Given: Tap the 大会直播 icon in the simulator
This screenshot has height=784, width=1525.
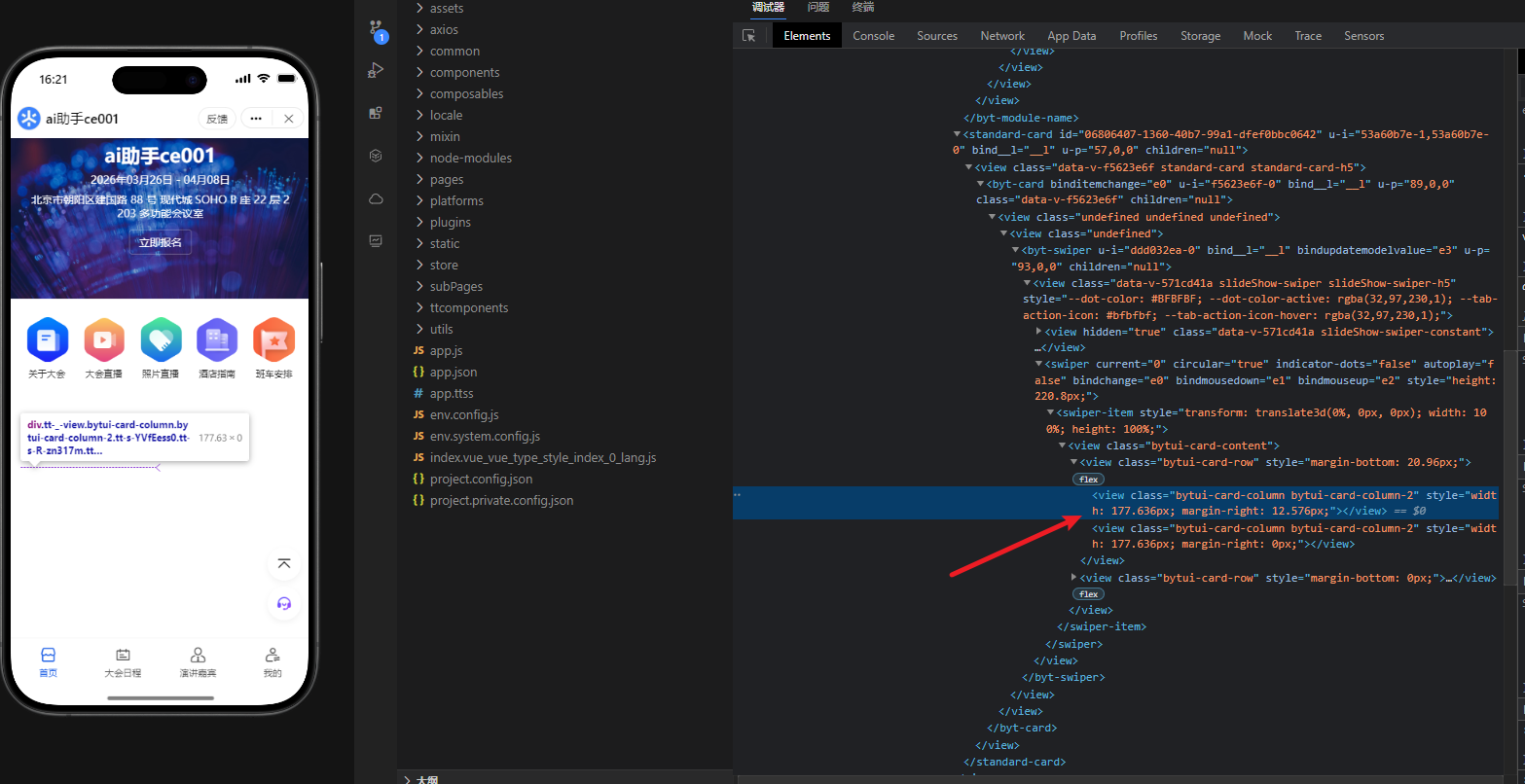Looking at the screenshot, I should [103, 340].
